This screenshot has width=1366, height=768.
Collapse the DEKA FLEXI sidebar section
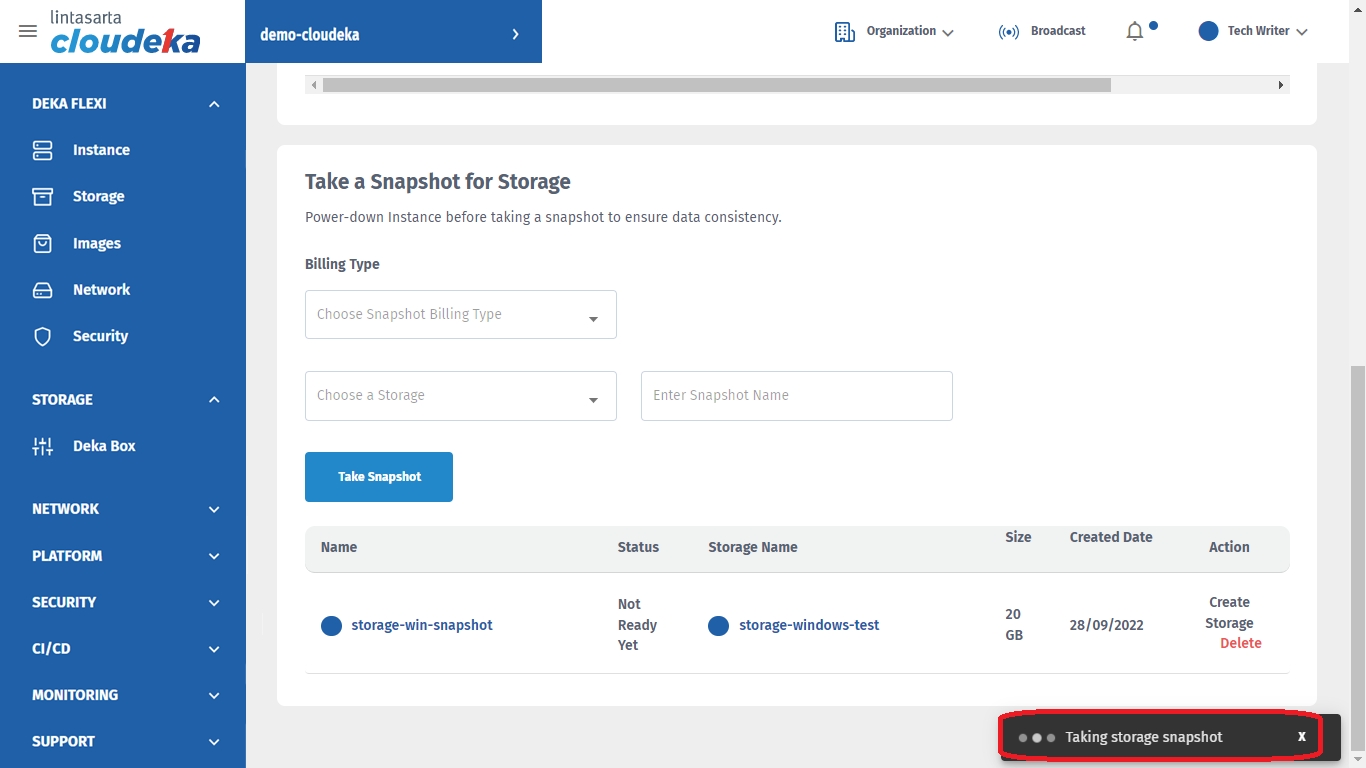pos(214,104)
